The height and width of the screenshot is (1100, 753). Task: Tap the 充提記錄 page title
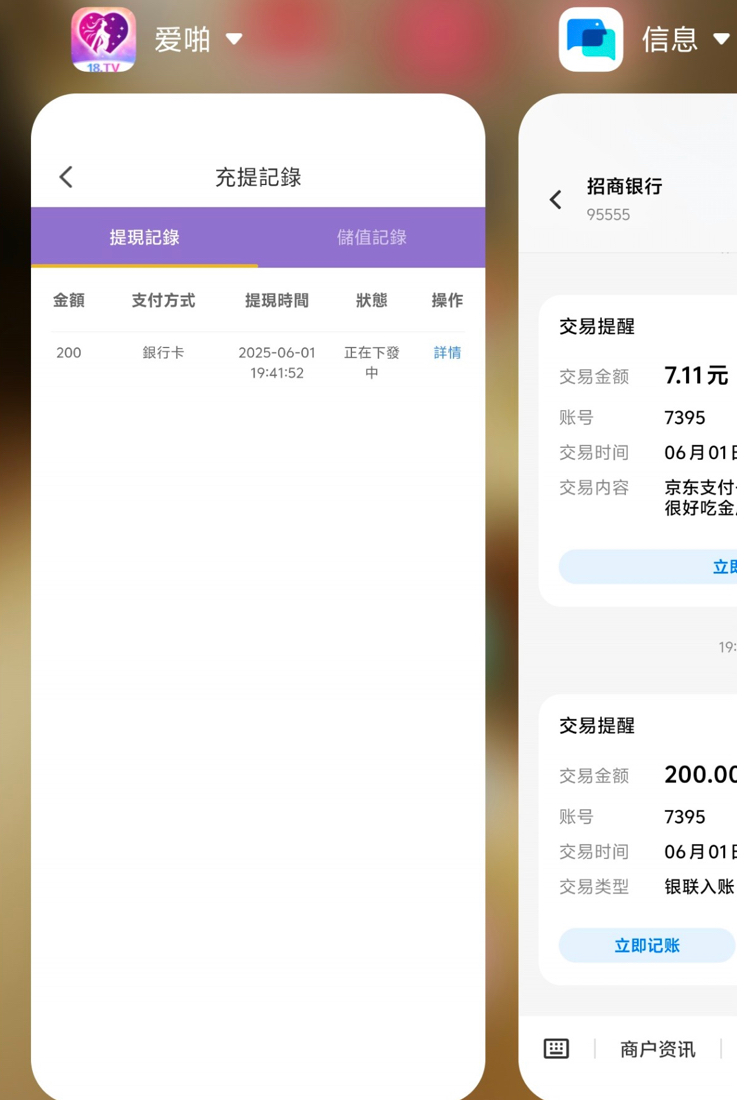[x=258, y=177]
